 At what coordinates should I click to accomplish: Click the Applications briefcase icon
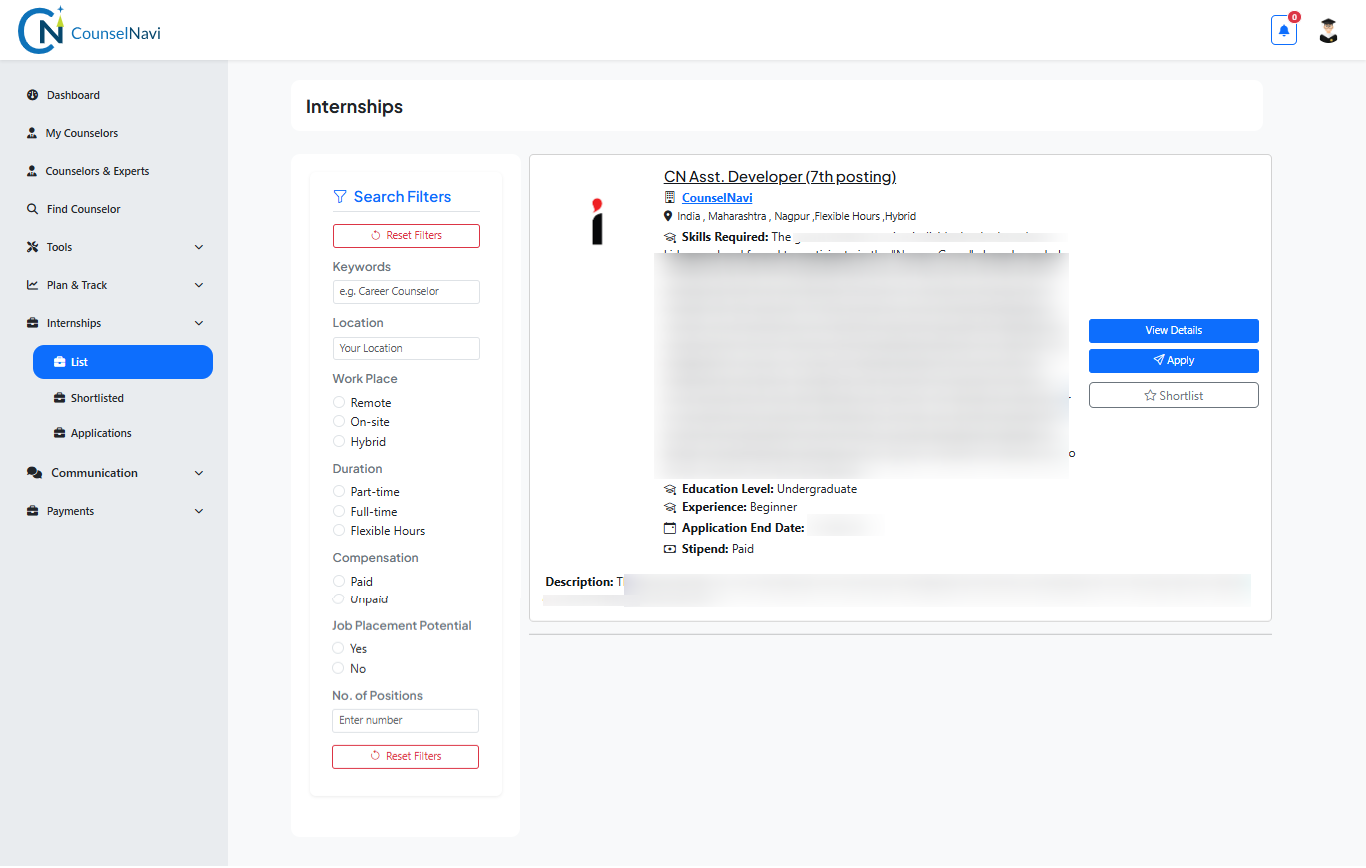point(60,433)
